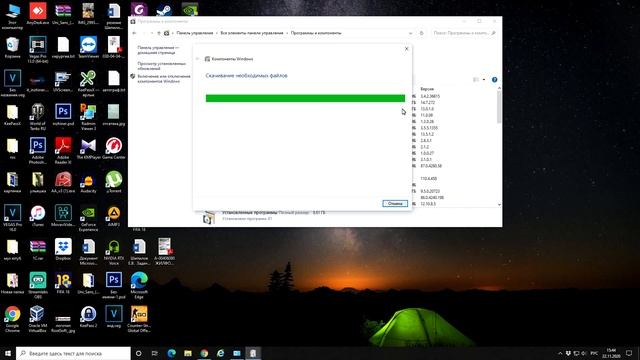Image resolution: width=640 pixels, height=360 pixels.
Task: Select Все элементы панели управления breadcrumb
Action: pos(252,33)
